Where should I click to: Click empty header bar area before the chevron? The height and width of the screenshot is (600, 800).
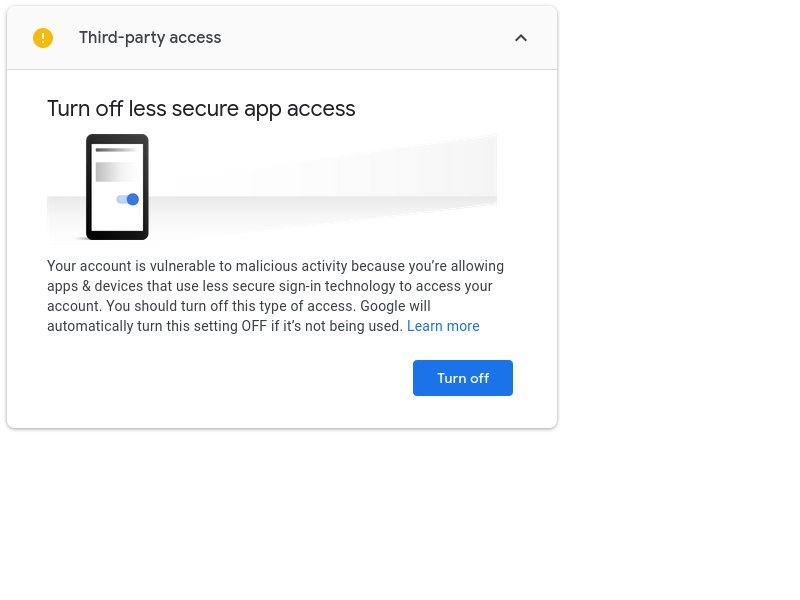[x=365, y=38]
